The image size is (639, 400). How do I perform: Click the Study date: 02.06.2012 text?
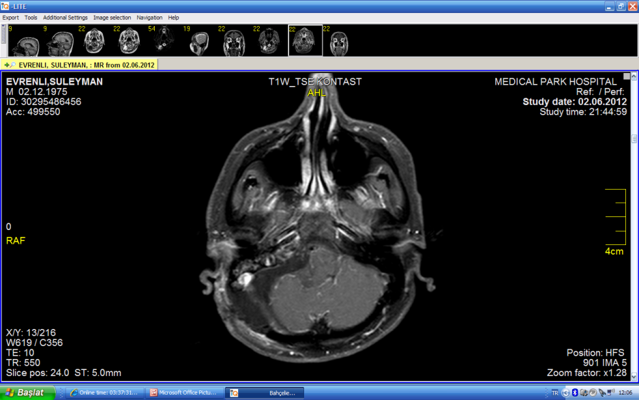tap(575, 102)
